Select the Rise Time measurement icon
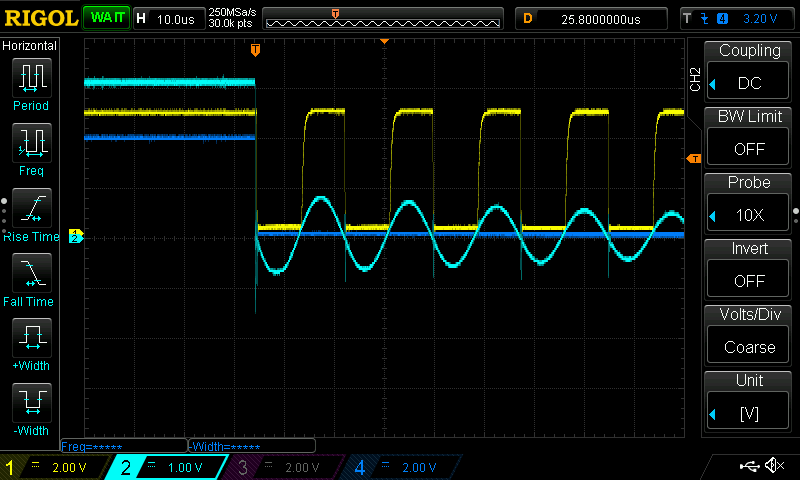Viewport: 800px width, 480px height. 32,208
